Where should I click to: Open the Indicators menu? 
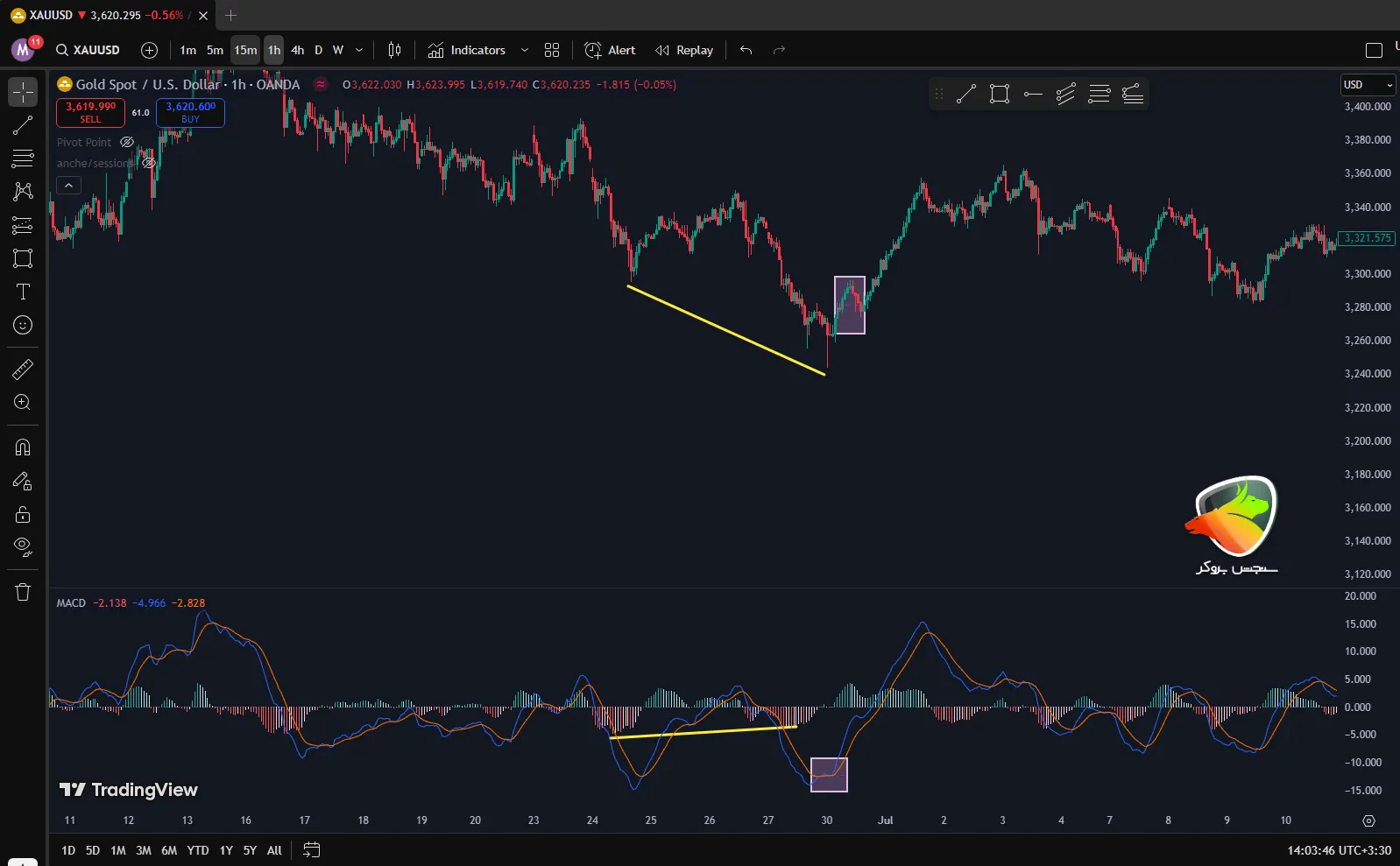[x=468, y=50]
